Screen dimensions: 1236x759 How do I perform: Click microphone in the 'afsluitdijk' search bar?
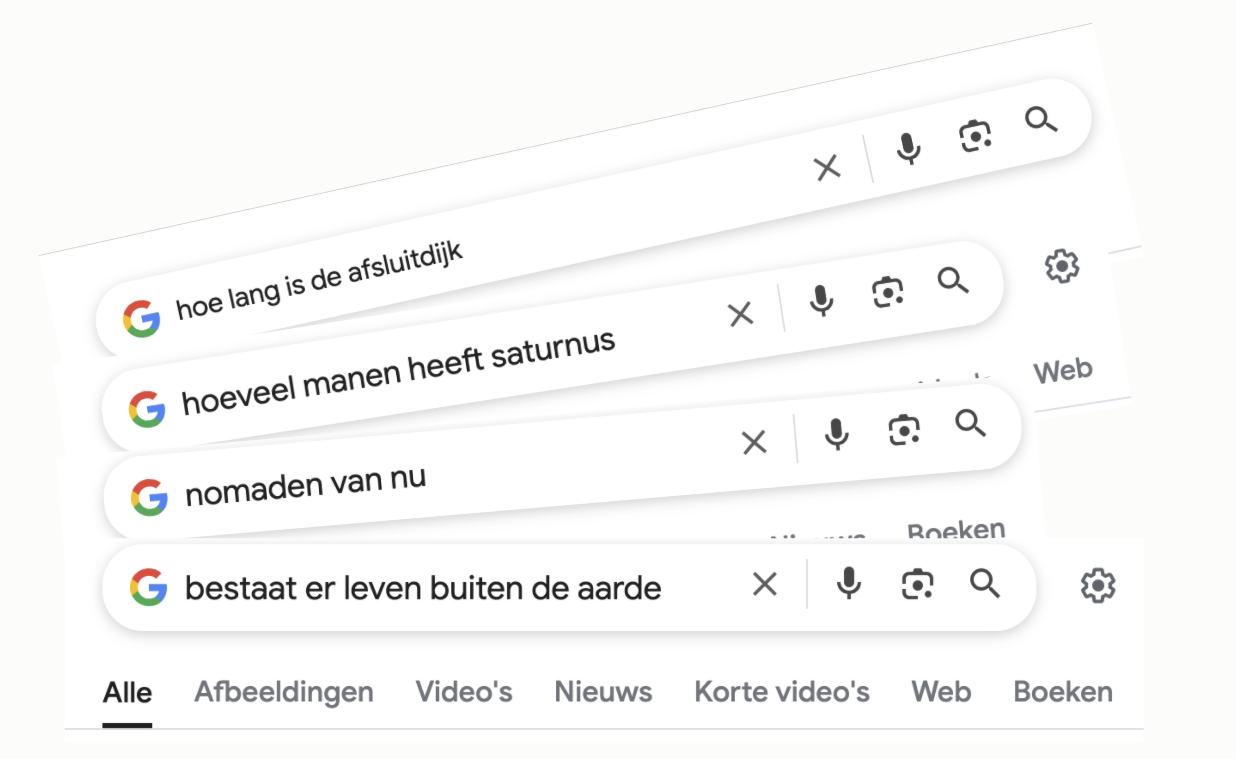[908, 149]
